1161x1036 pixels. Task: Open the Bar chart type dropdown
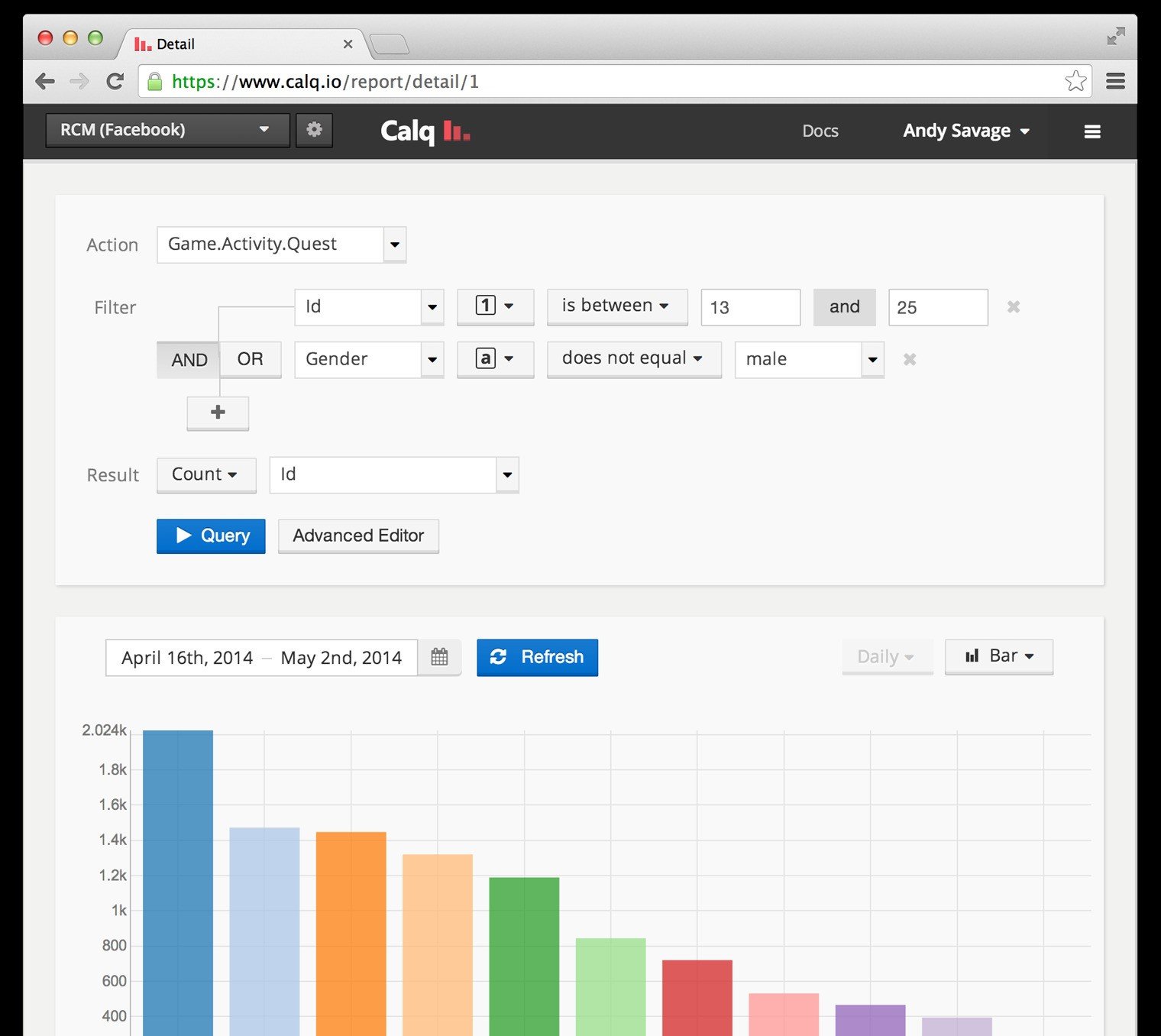coord(999,656)
